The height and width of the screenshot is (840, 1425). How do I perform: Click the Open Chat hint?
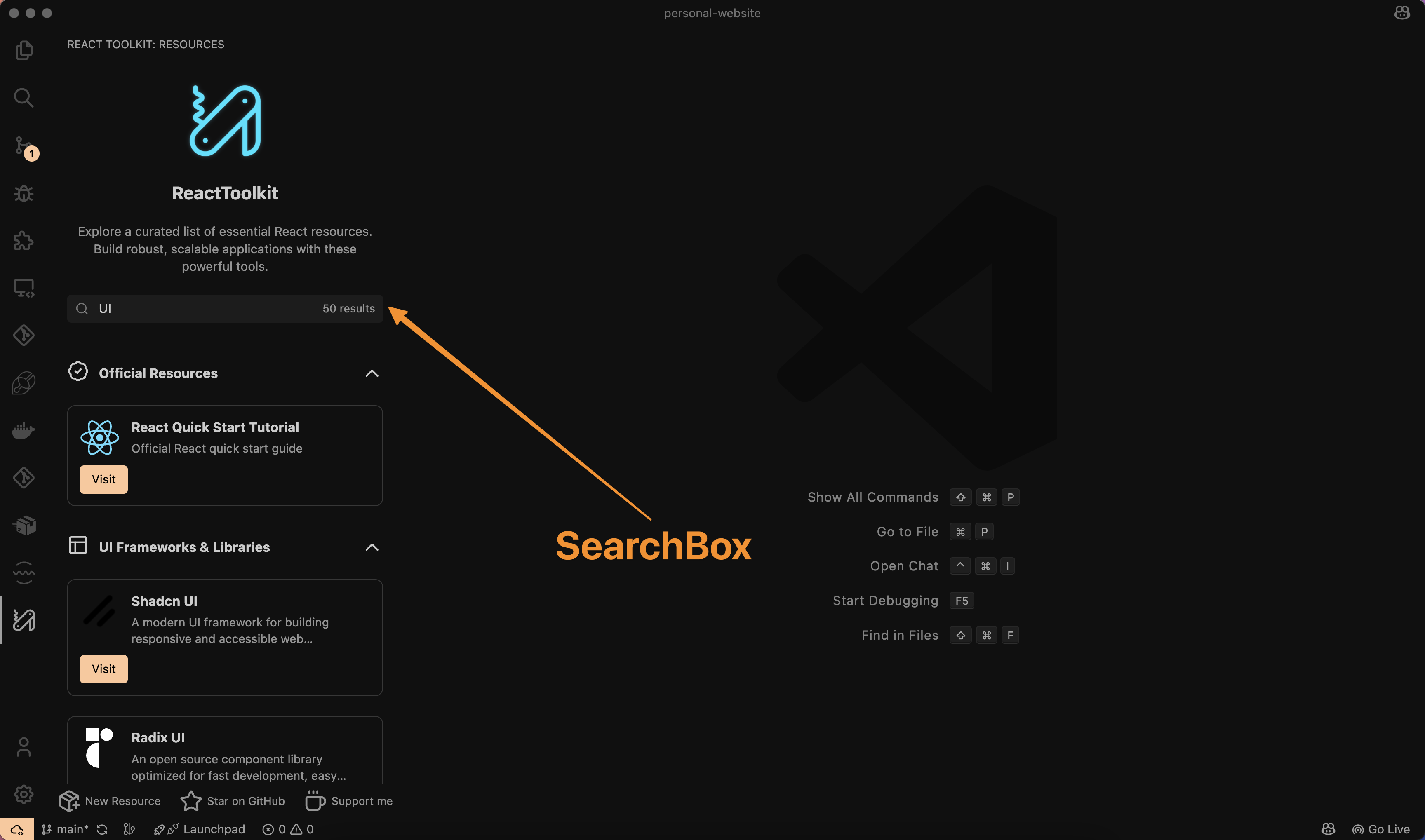904,566
